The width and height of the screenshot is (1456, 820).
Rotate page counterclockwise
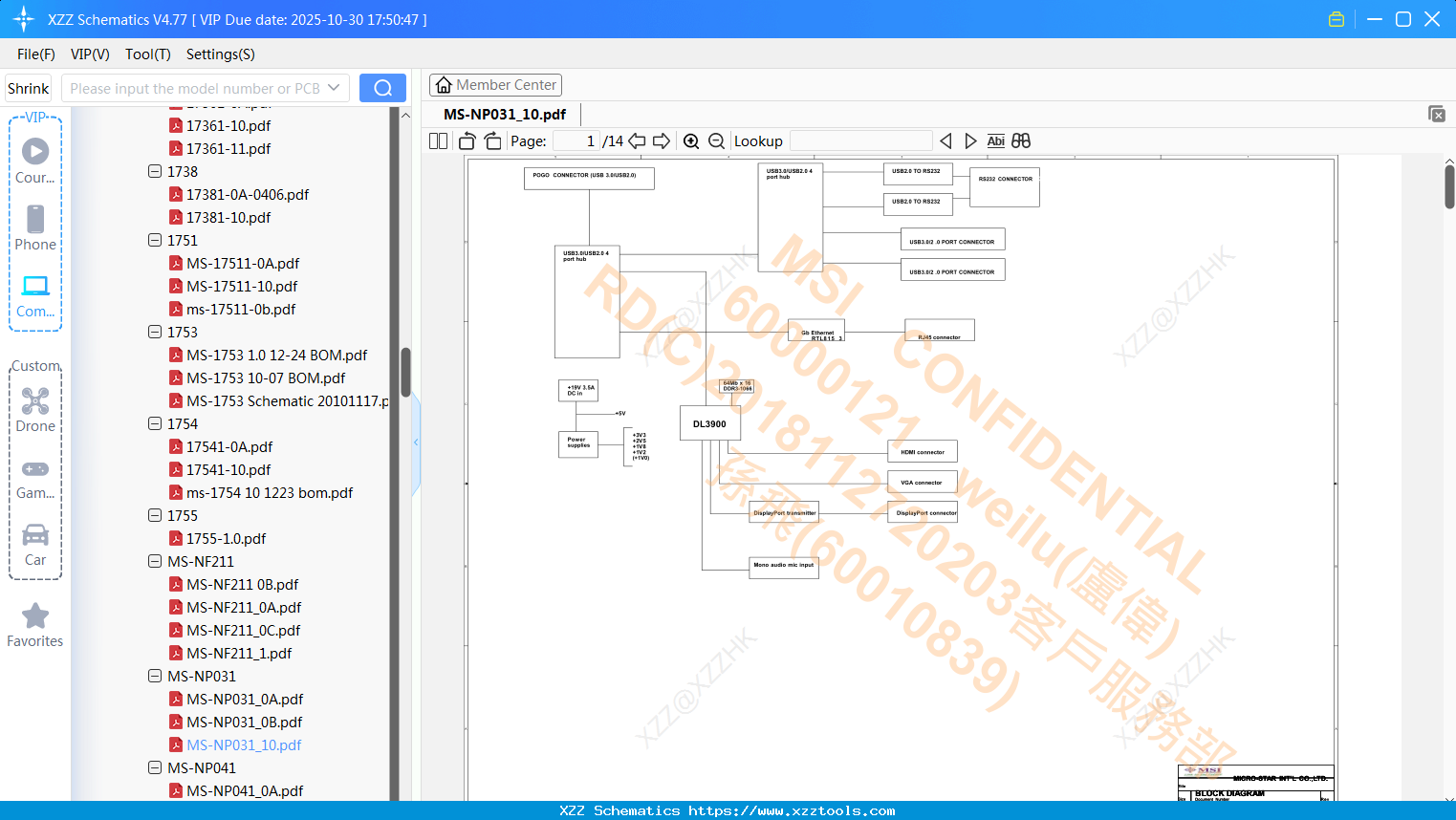[467, 141]
